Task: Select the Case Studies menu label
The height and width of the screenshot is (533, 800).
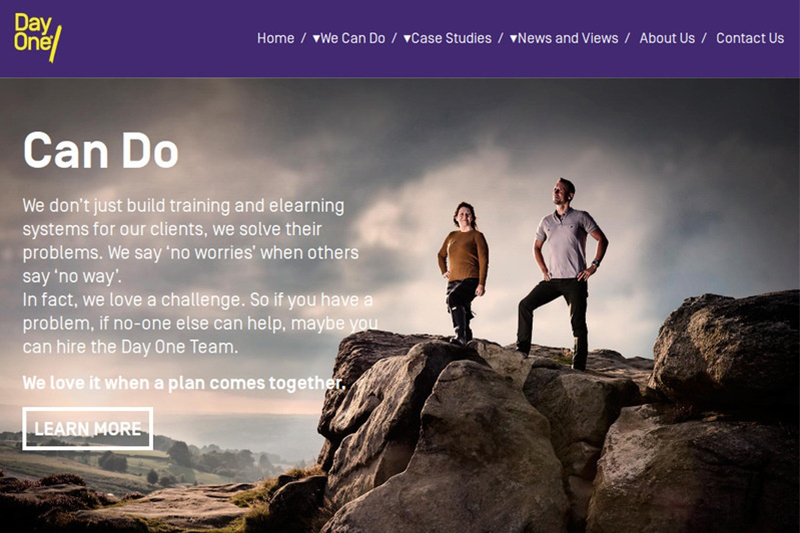Action: click(x=452, y=38)
